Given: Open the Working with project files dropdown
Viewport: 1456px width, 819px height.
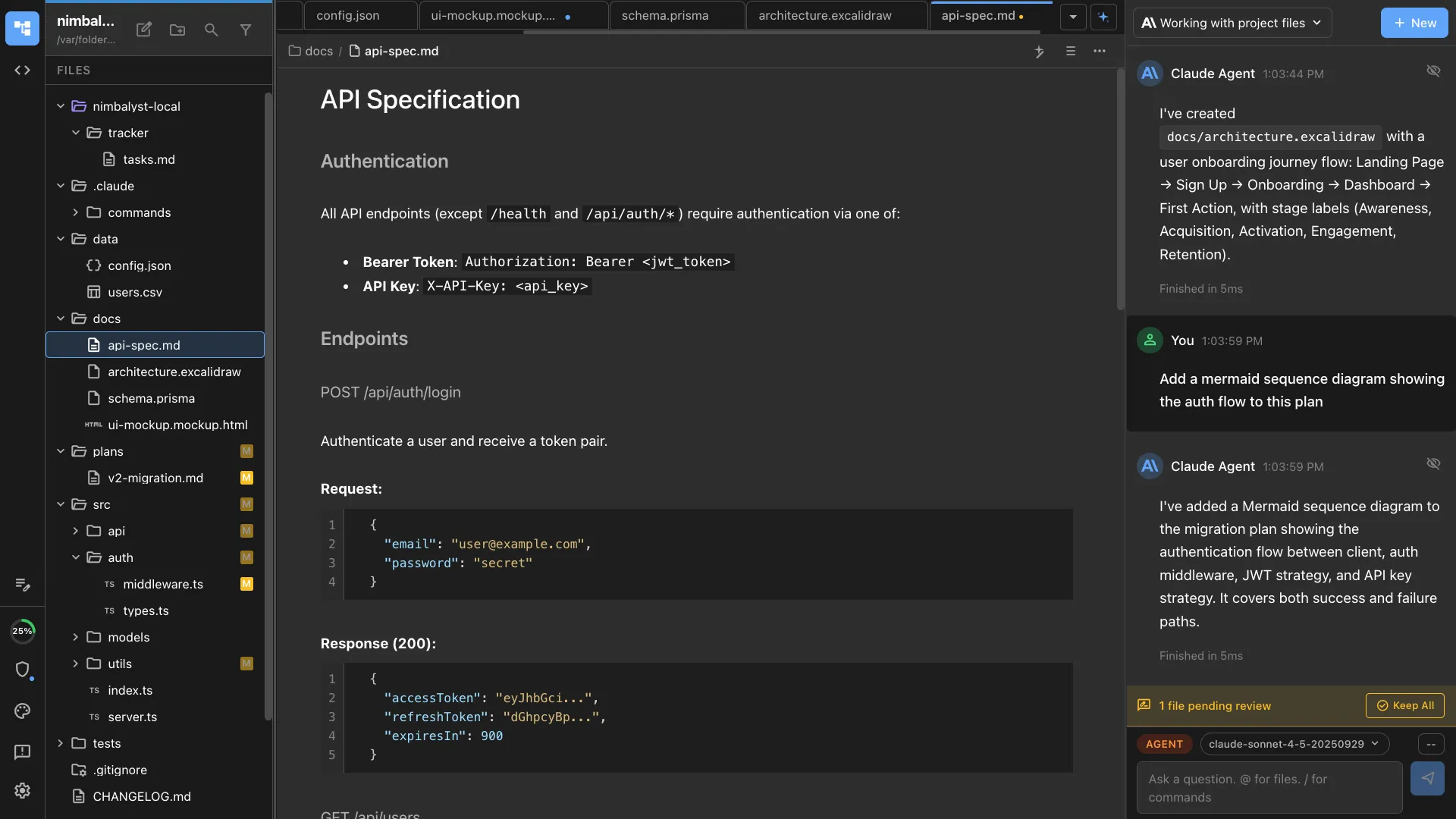Looking at the screenshot, I should 1232,23.
